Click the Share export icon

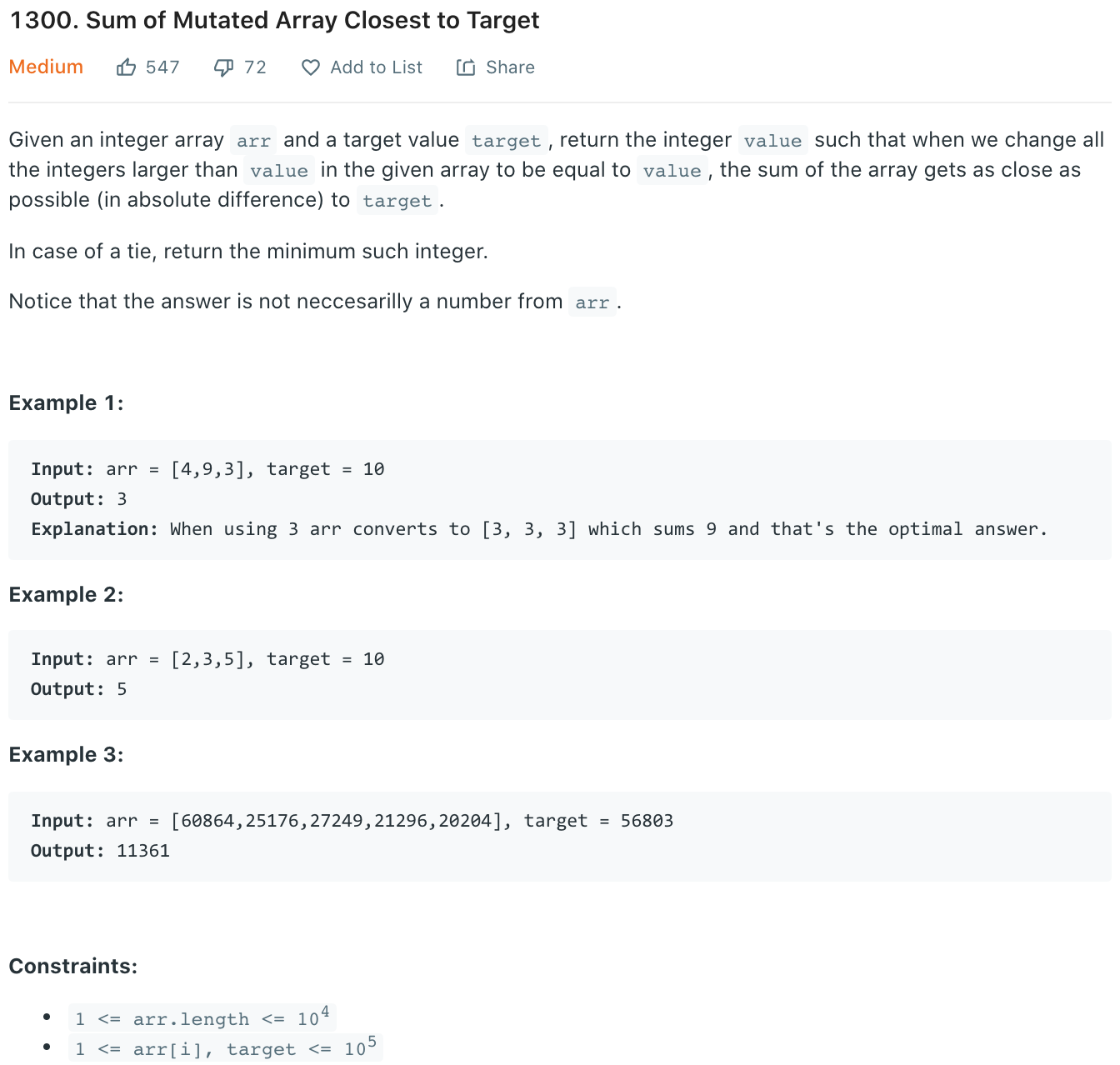click(466, 67)
